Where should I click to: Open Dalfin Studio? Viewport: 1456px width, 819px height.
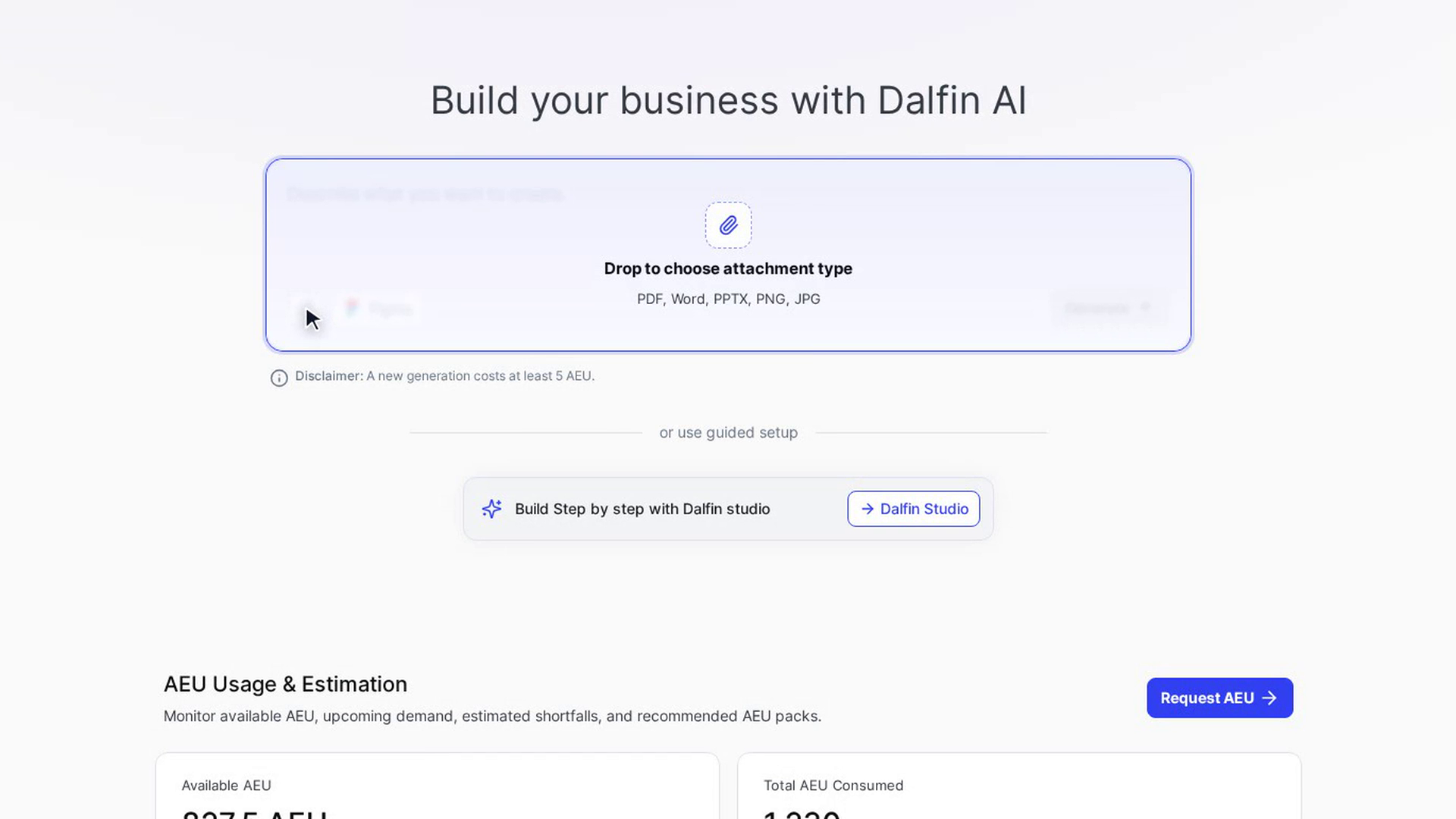pyautogui.click(x=913, y=509)
